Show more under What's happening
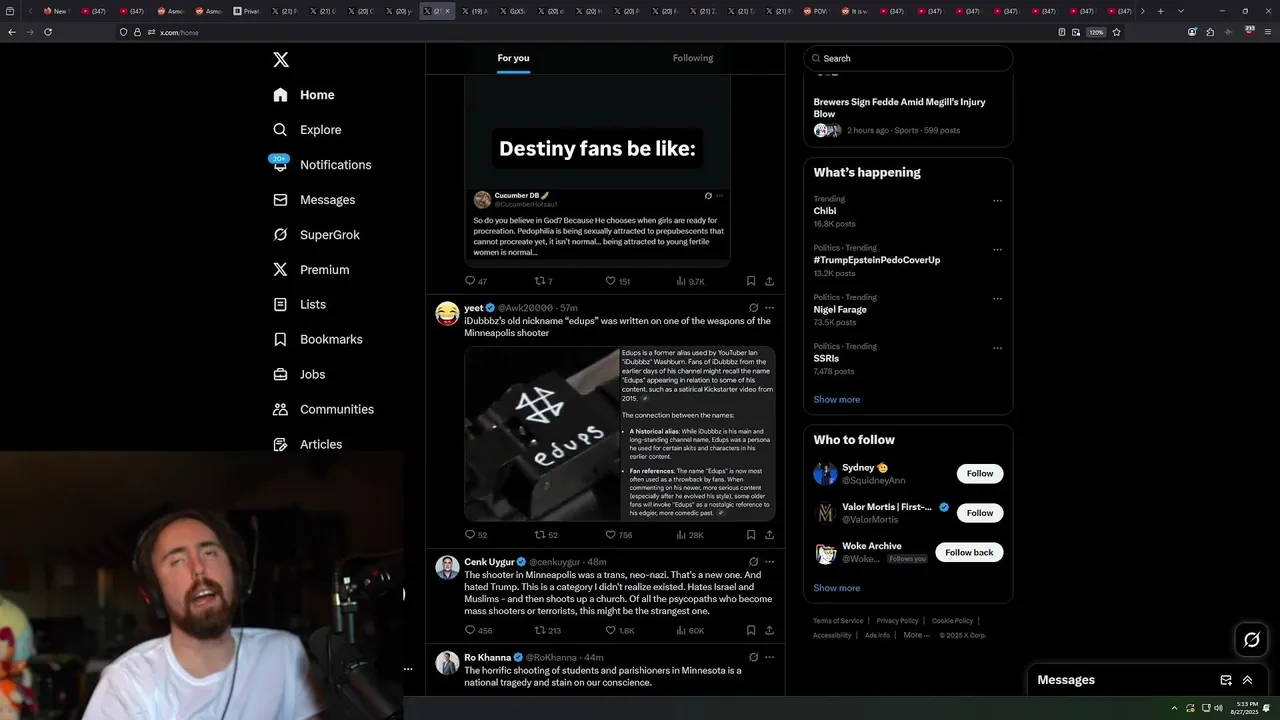Image resolution: width=1280 pixels, height=720 pixels. [837, 399]
